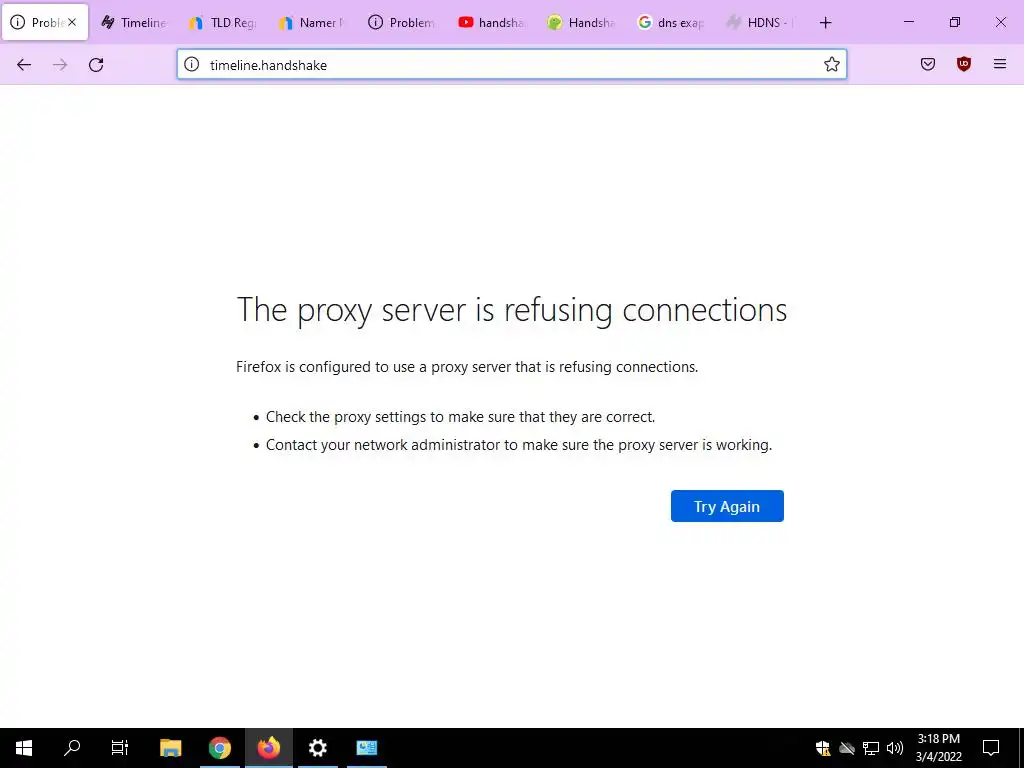Open File Explorer from the taskbar
The width and height of the screenshot is (1024, 768).
tap(170, 748)
